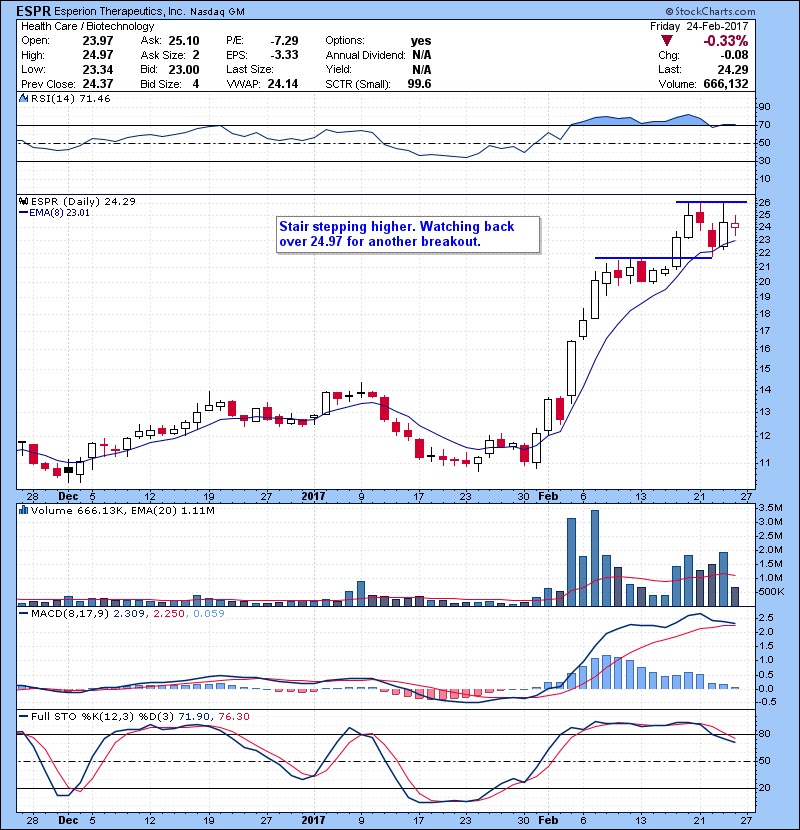The image size is (800, 830).
Task: Click the EMA(8) 23.01 legend label
Action: [x=59, y=213]
